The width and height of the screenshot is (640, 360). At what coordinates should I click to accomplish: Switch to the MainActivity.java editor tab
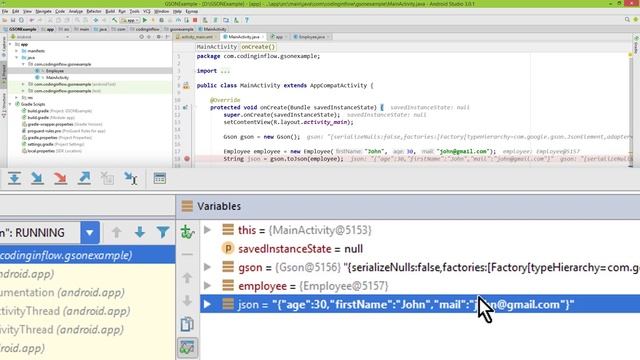point(244,37)
